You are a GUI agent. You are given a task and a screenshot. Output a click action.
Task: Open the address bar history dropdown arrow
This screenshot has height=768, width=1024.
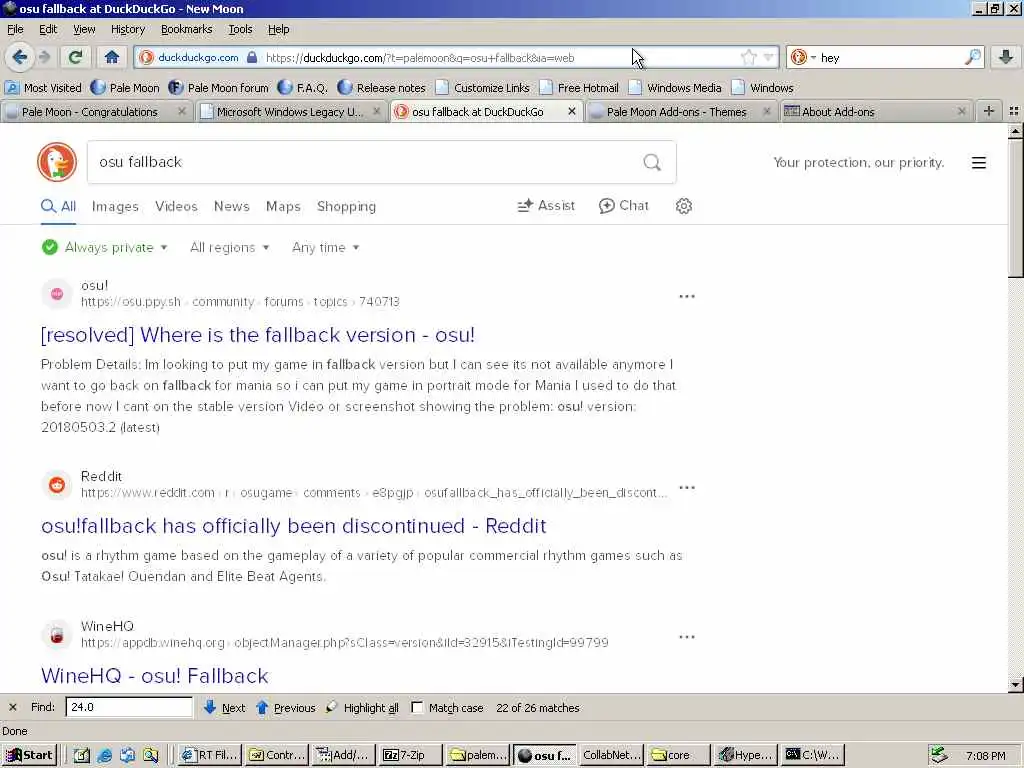768,57
